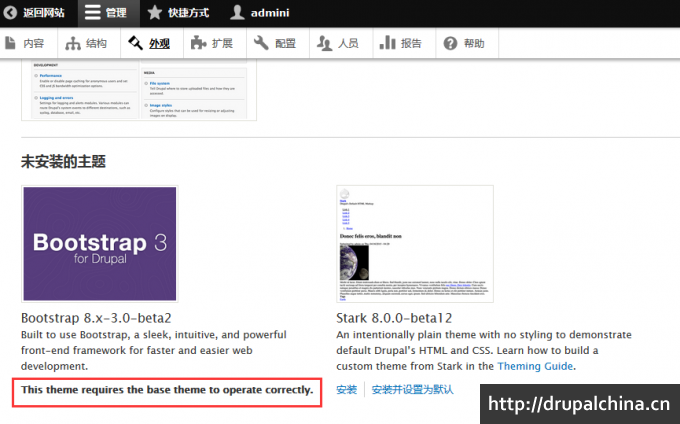Click the paintbrush icon next to 外观

point(135,43)
